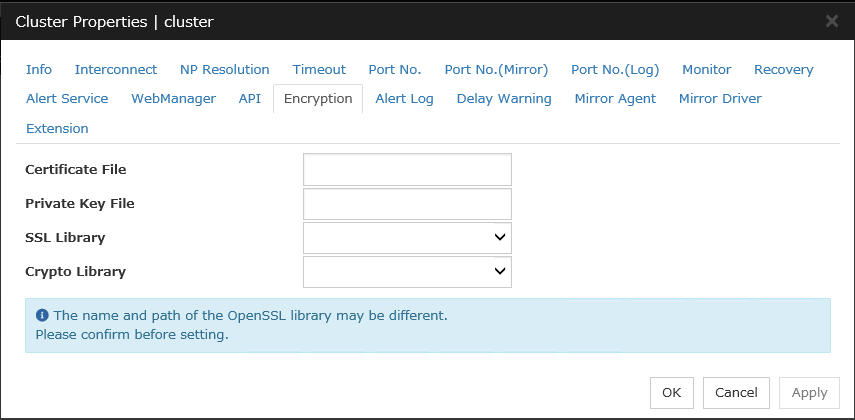Switch to the Port No.(Log) tab
Screen dimensions: 855x420
[615, 70]
